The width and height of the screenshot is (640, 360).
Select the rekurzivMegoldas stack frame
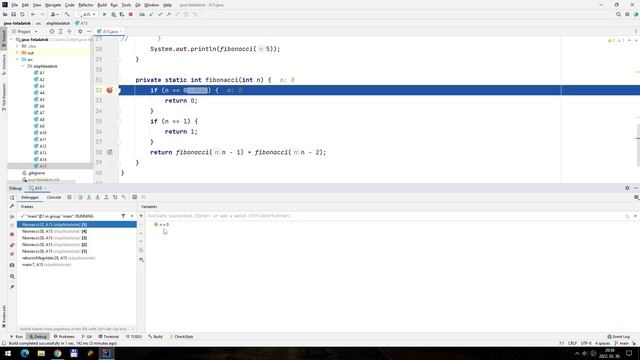pos(58,258)
